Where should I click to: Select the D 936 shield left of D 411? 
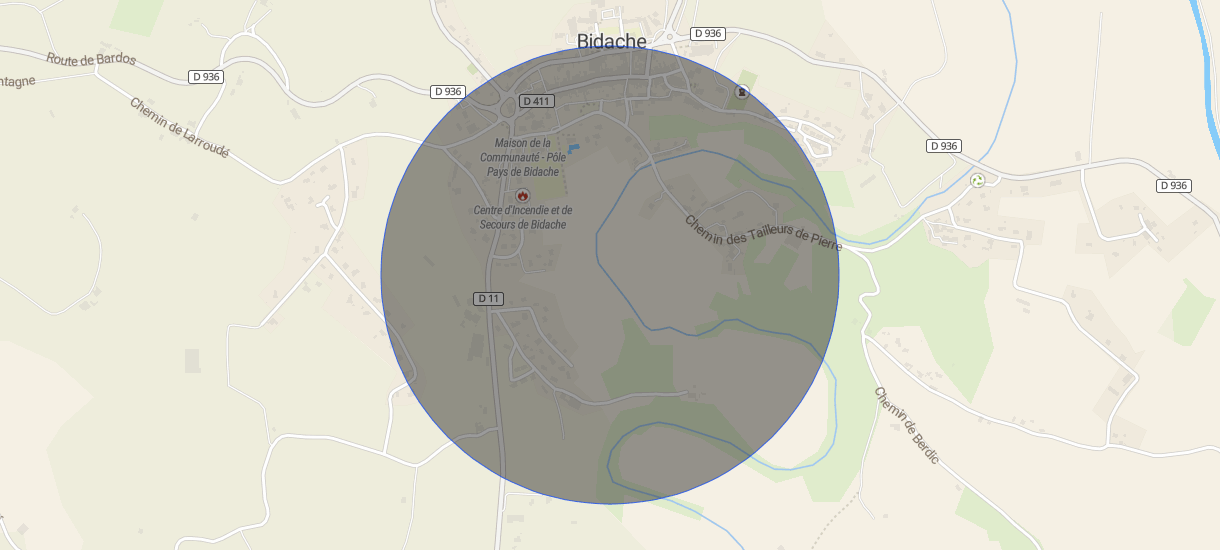pyautogui.click(x=448, y=91)
